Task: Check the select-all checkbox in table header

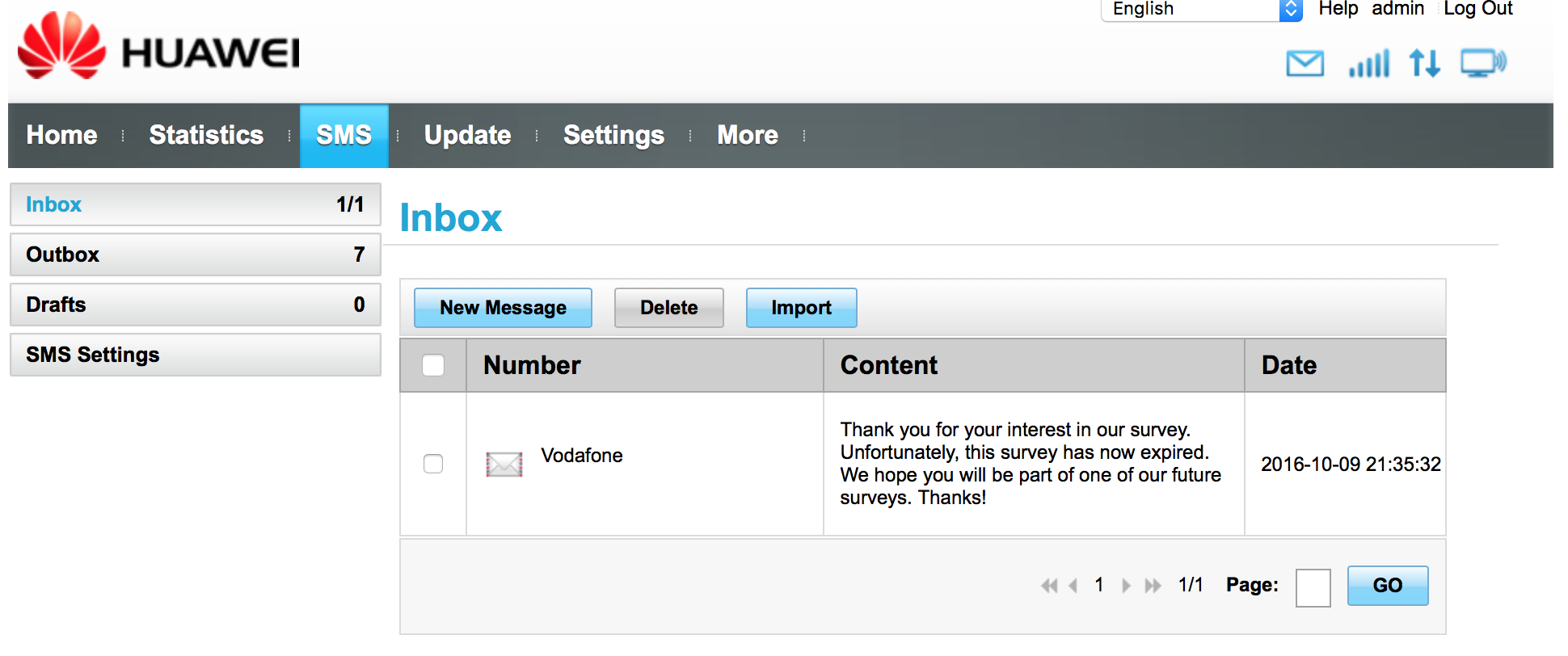Action: point(433,365)
